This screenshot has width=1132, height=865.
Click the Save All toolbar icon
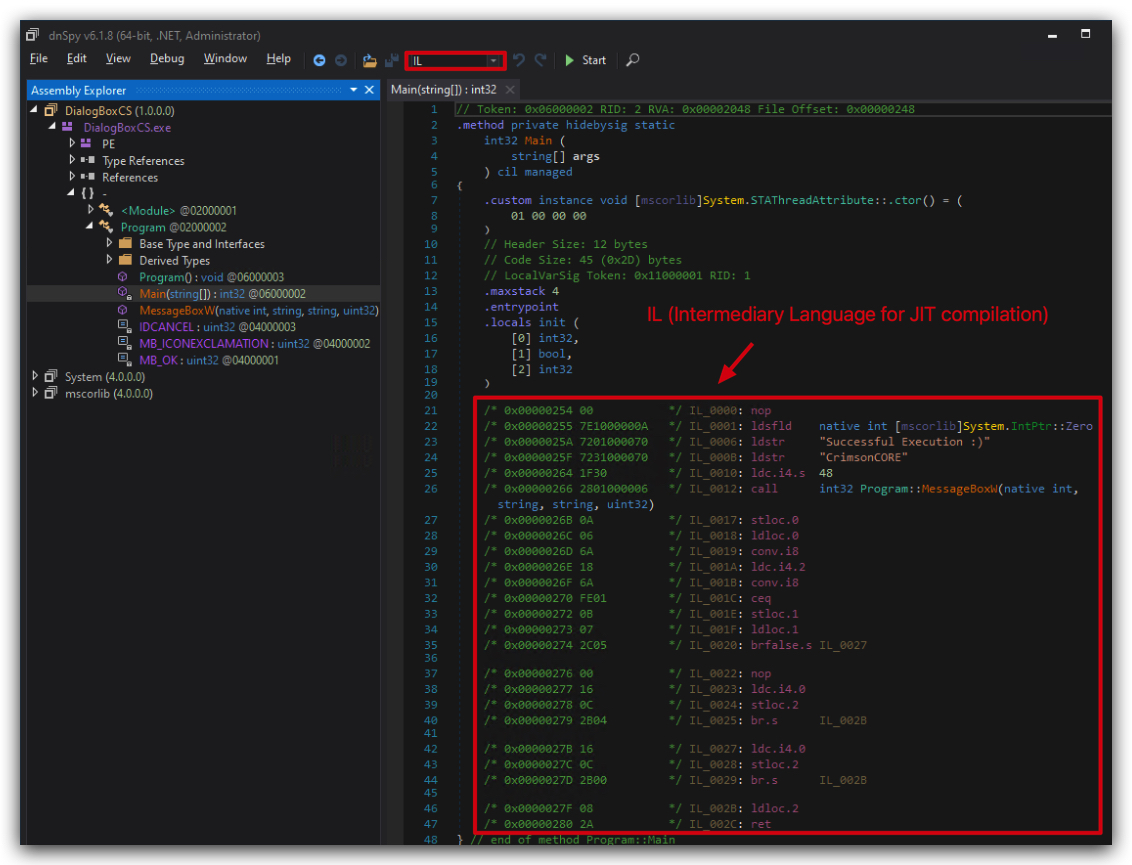tap(392, 61)
